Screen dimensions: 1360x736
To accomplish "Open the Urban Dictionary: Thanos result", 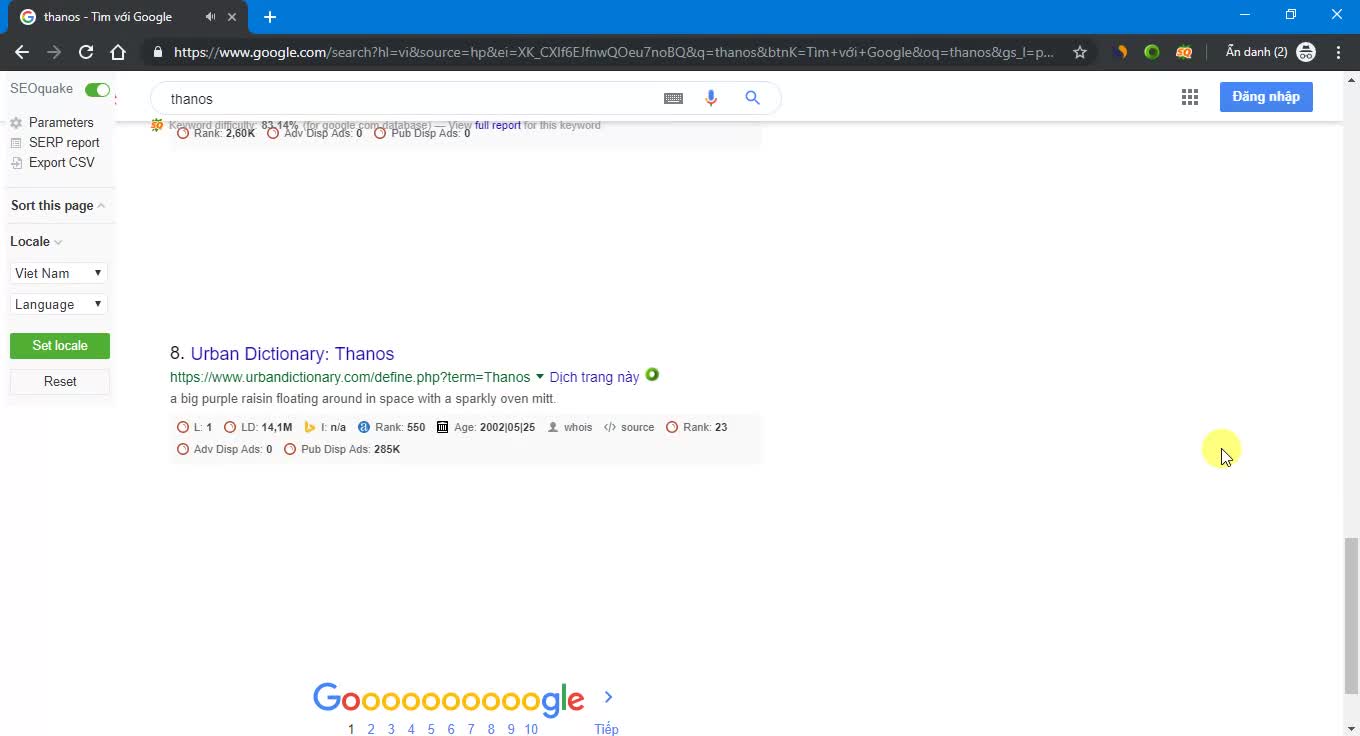I will (292, 353).
